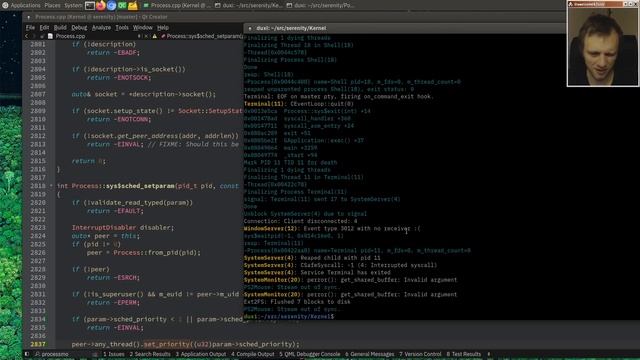Collapse the fold marker at line 2818
This screenshot has height=360, width=640.
click(x=51, y=186)
